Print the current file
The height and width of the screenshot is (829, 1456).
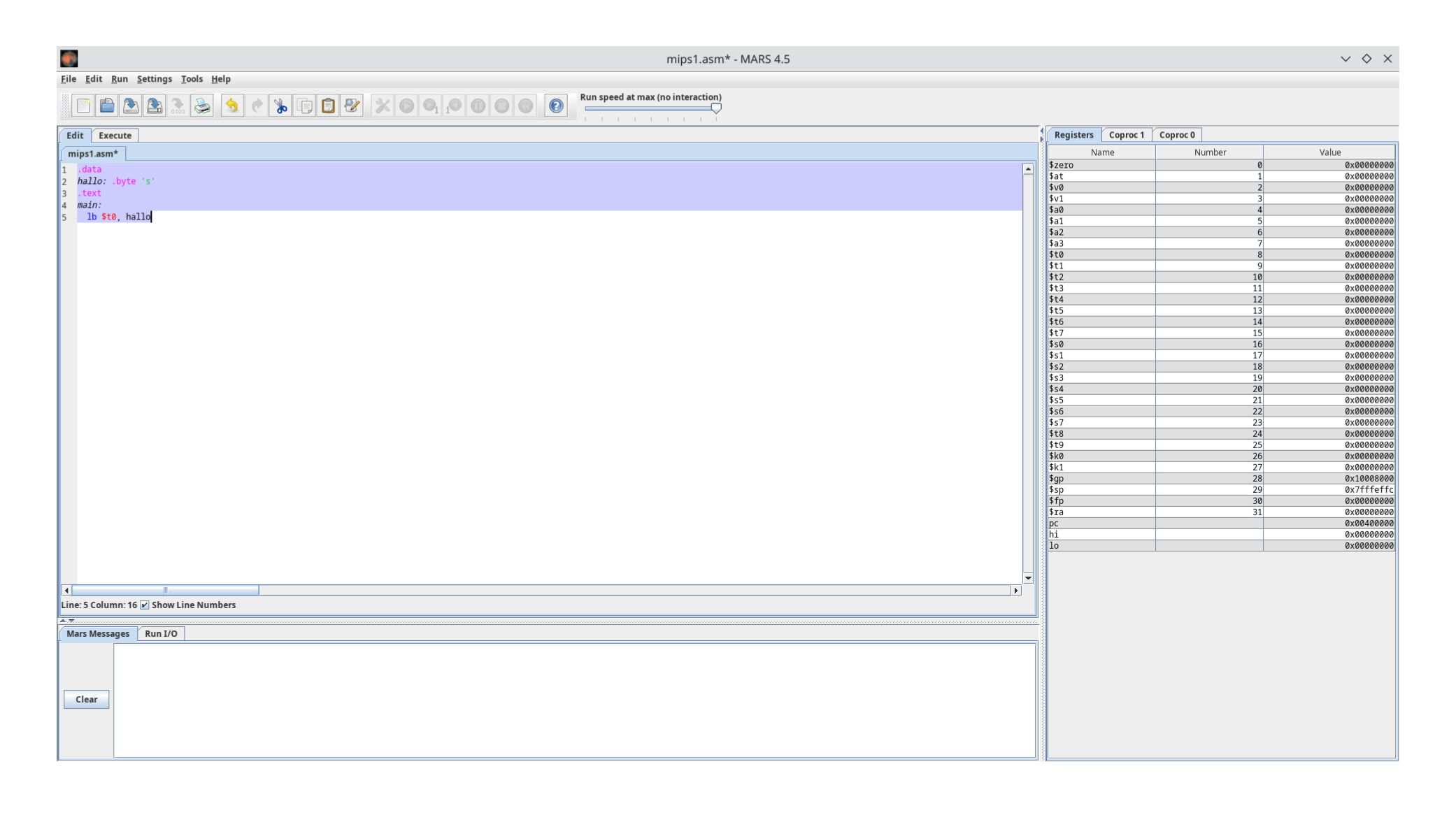point(202,106)
